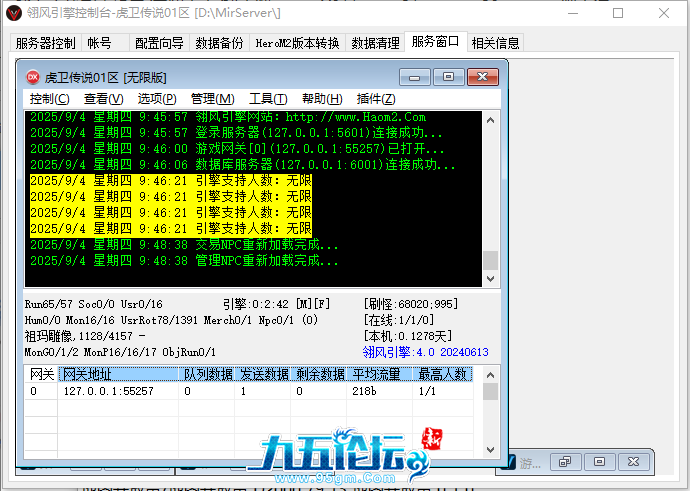The image size is (690, 491).
Task: Click log scrollbar up arrow
Action: 491,120
